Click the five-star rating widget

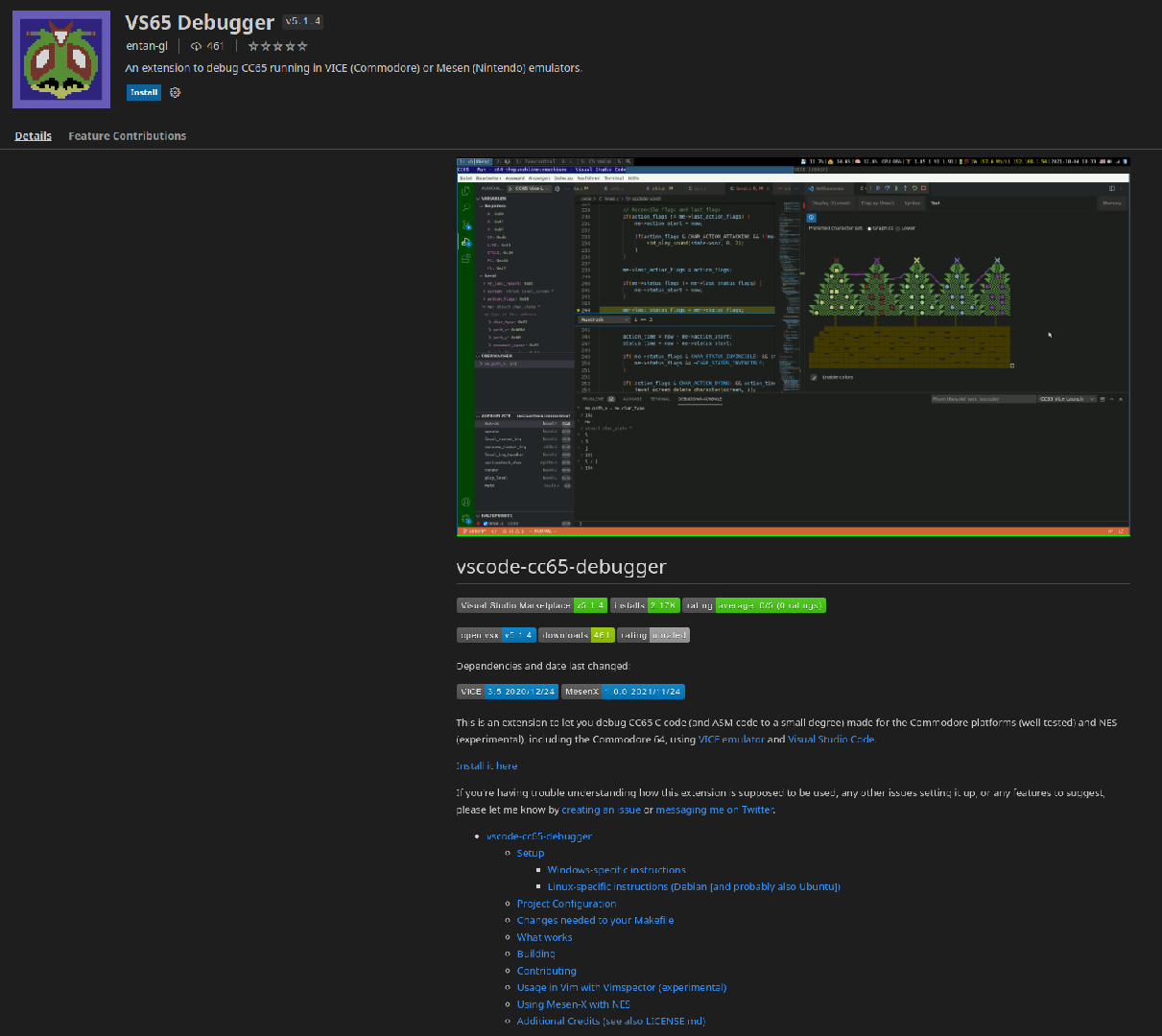point(278,46)
